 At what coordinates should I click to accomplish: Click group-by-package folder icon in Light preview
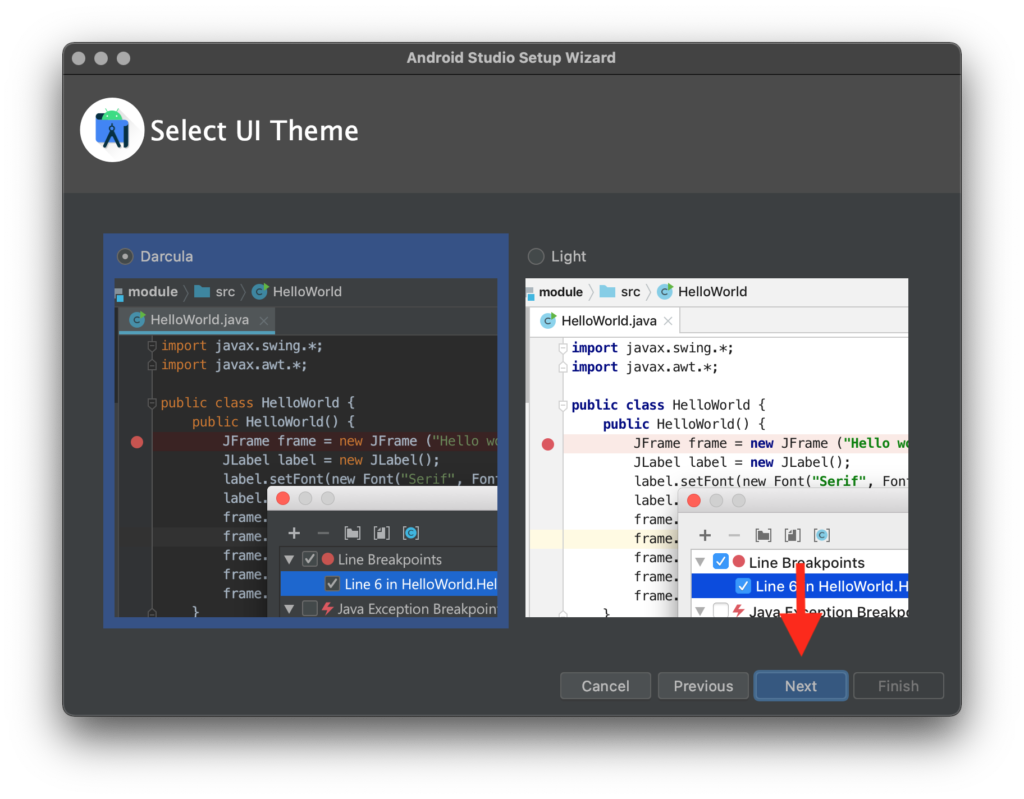(763, 535)
